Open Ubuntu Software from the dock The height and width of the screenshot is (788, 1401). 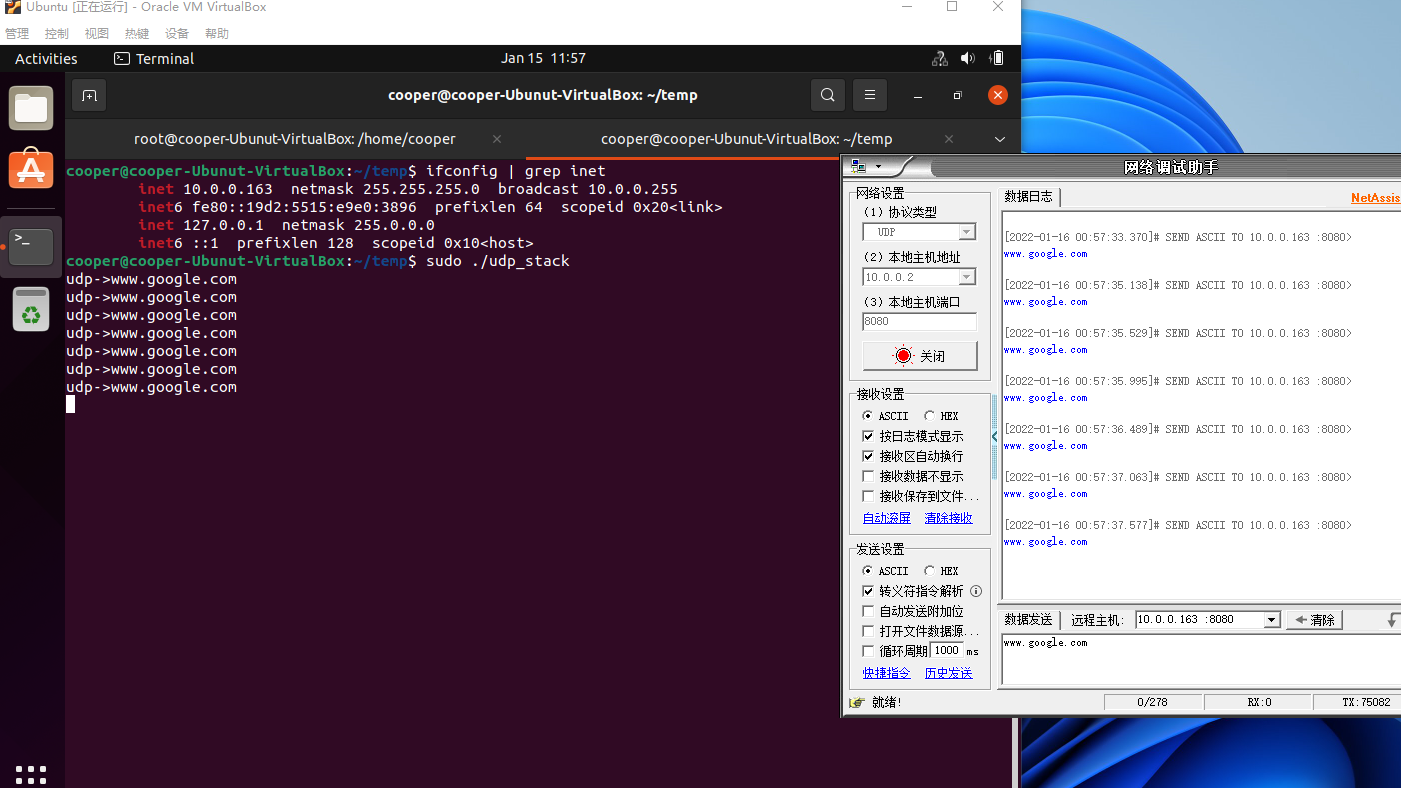coord(31,169)
